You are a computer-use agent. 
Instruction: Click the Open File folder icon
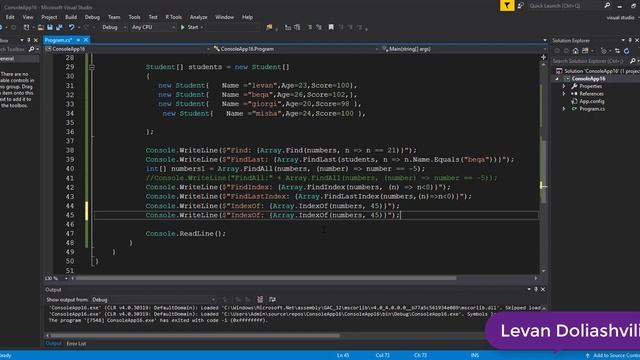[40, 27]
